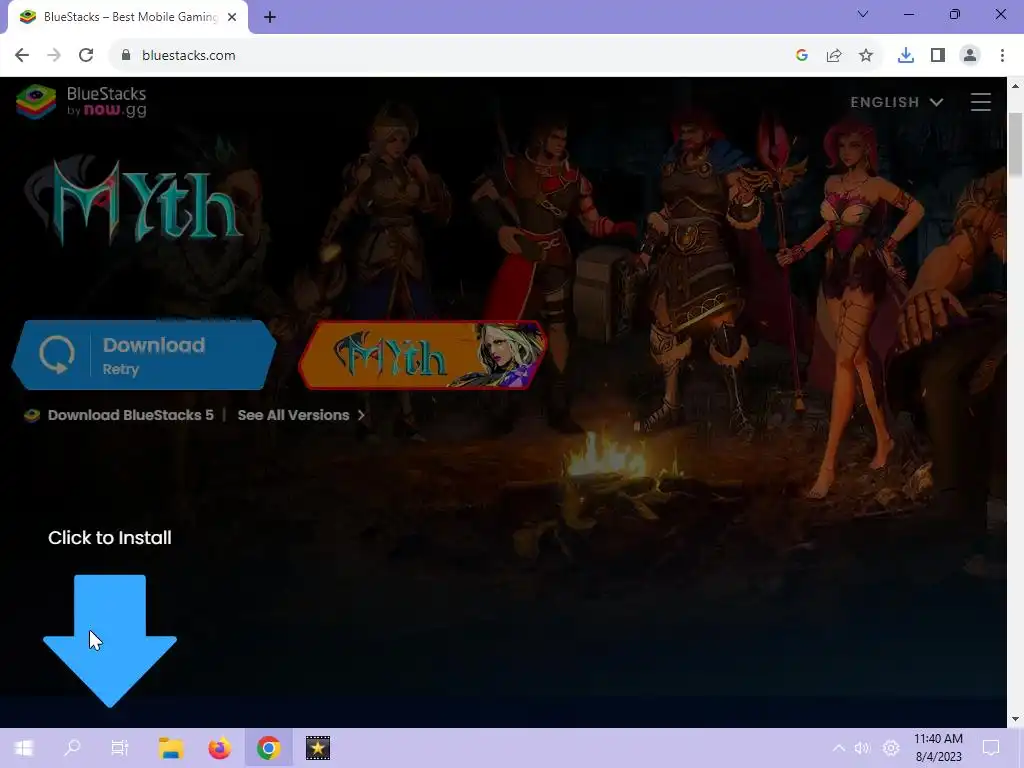The image size is (1024, 768).
Task: Click the scrollbar down arrow
Action: [1016, 719]
